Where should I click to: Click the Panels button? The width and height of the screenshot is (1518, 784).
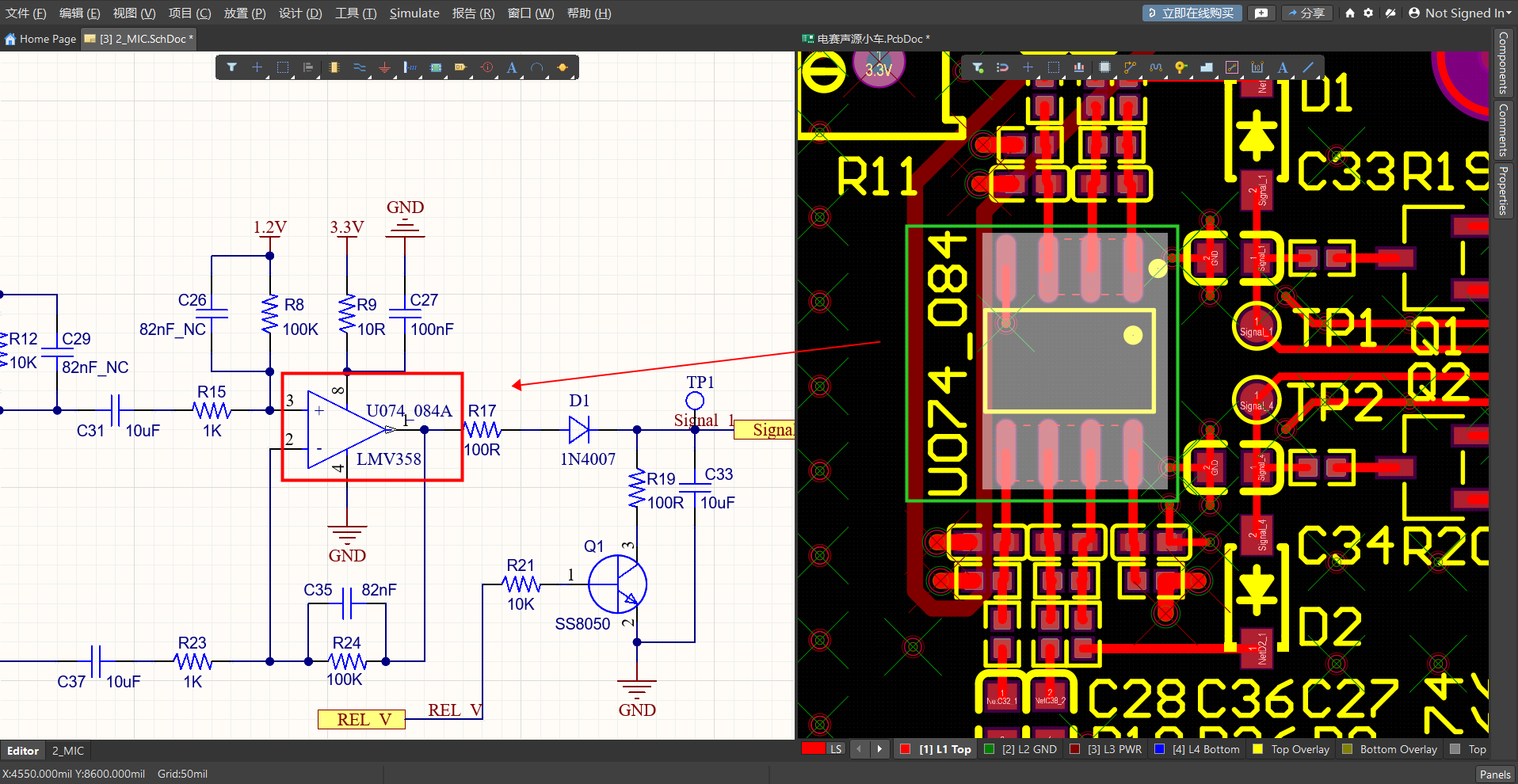[x=1494, y=774]
